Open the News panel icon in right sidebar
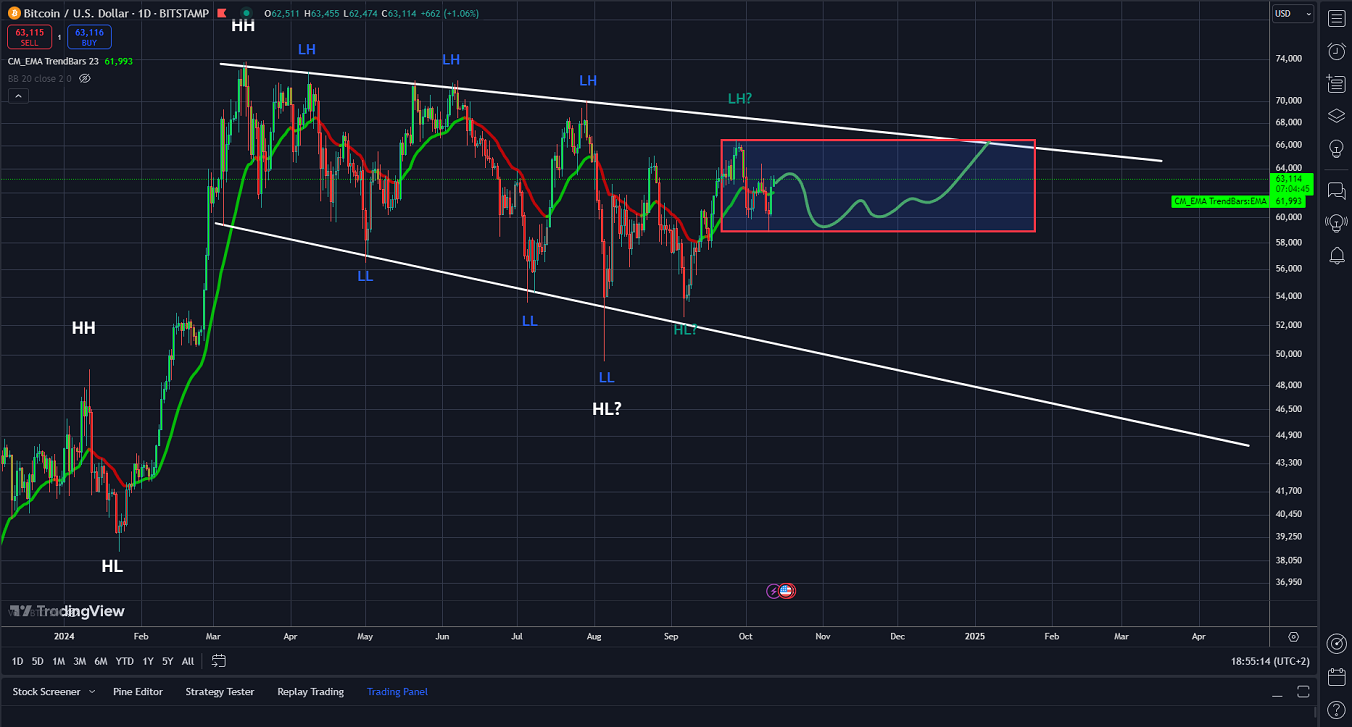The image size is (1352, 727). pyautogui.click(x=1336, y=83)
